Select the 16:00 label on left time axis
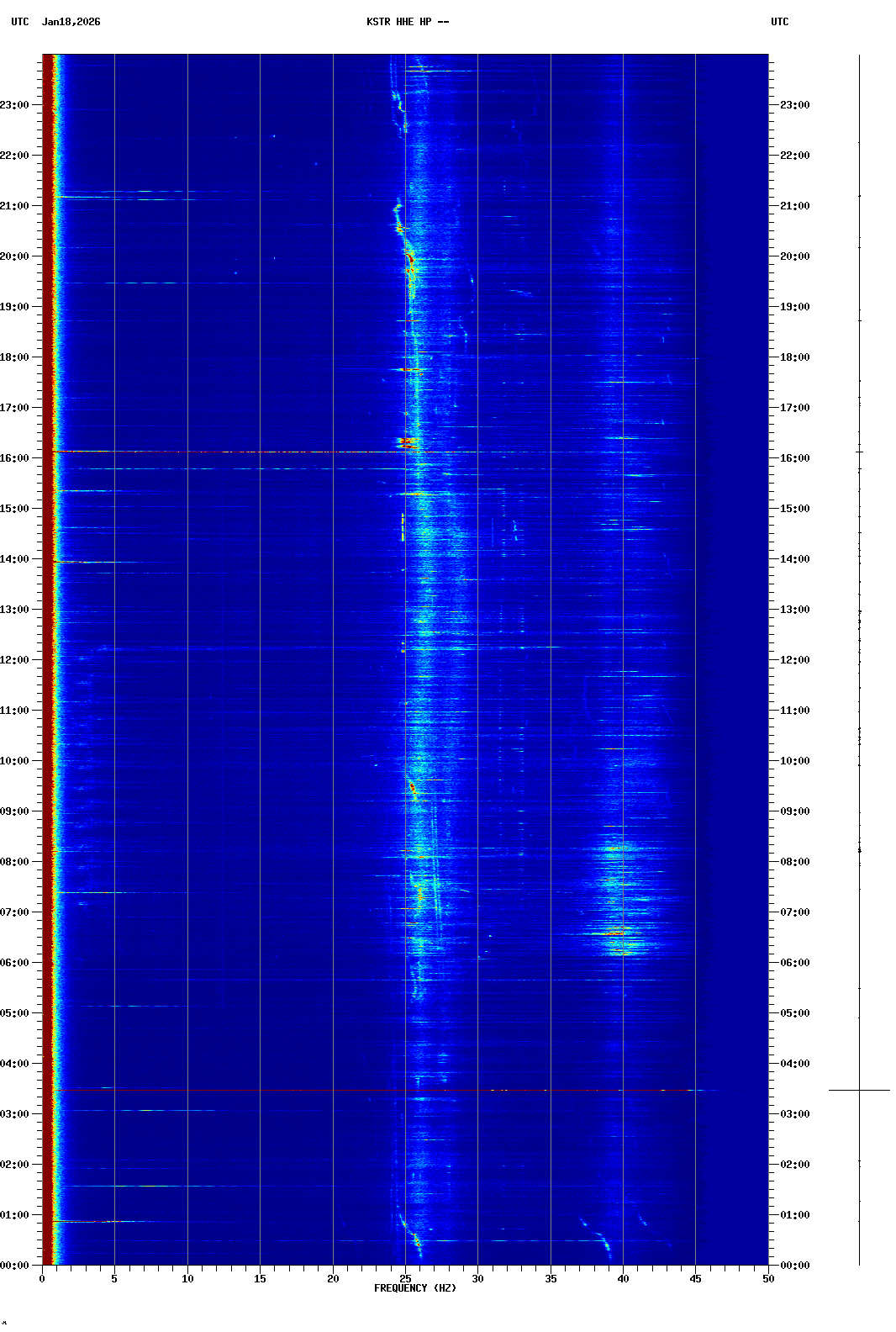896x1332 pixels. (x=14, y=458)
